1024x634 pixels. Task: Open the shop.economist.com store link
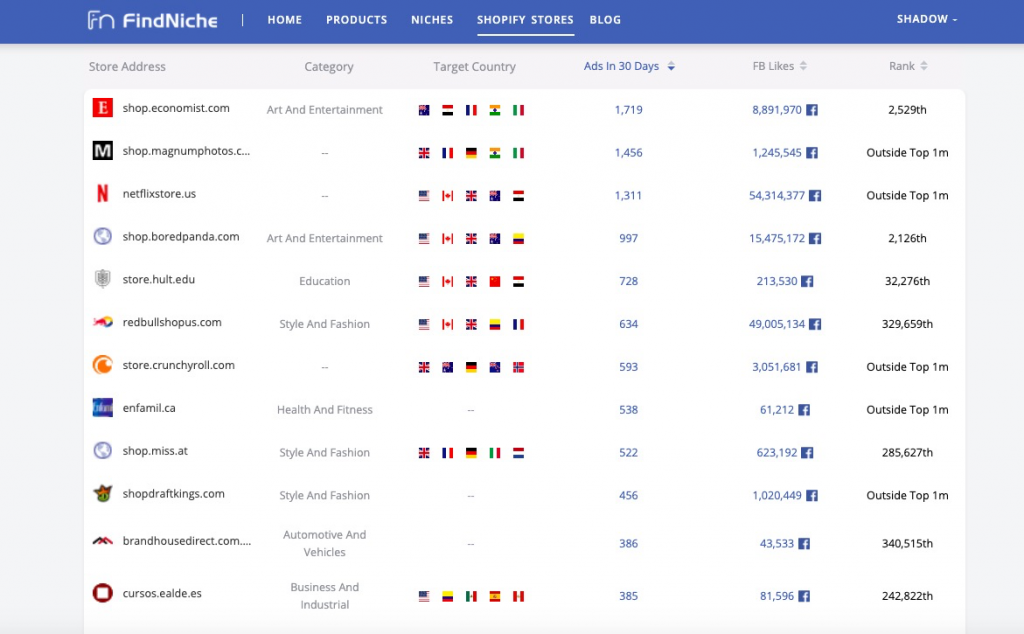(176, 108)
